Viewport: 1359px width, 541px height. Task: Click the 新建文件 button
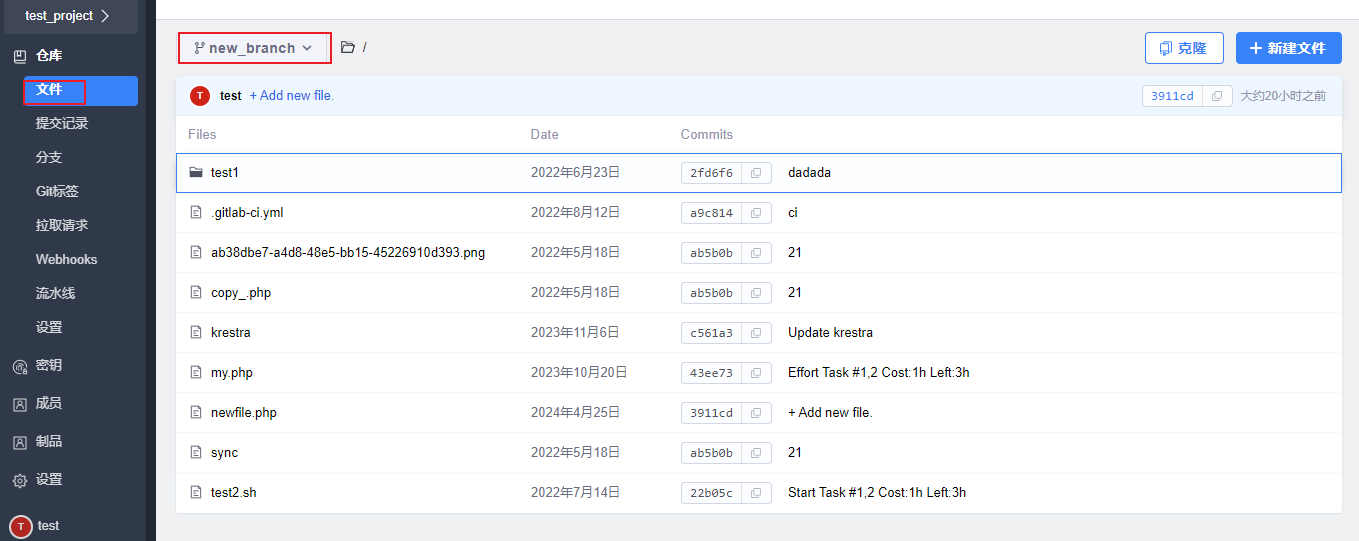[x=1288, y=48]
